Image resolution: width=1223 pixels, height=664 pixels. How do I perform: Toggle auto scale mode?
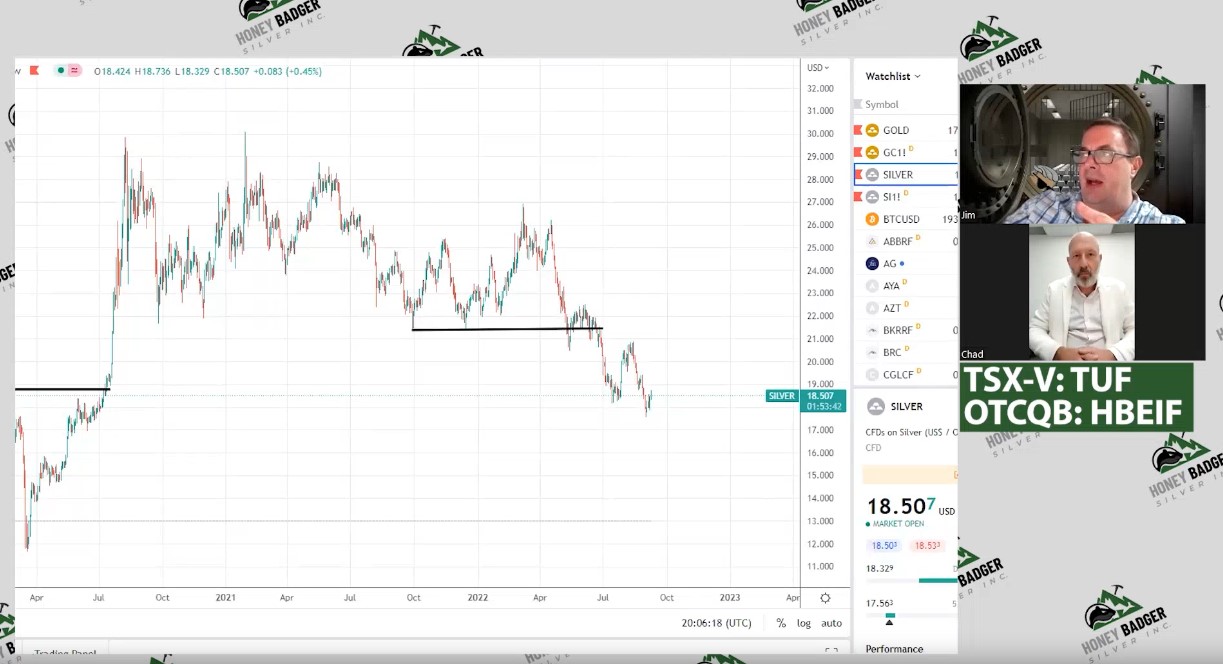(831, 623)
